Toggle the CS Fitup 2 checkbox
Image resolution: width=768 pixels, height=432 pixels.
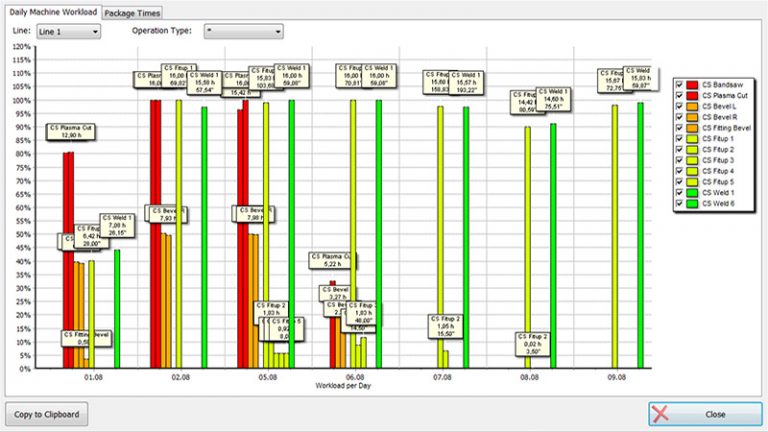point(679,149)
